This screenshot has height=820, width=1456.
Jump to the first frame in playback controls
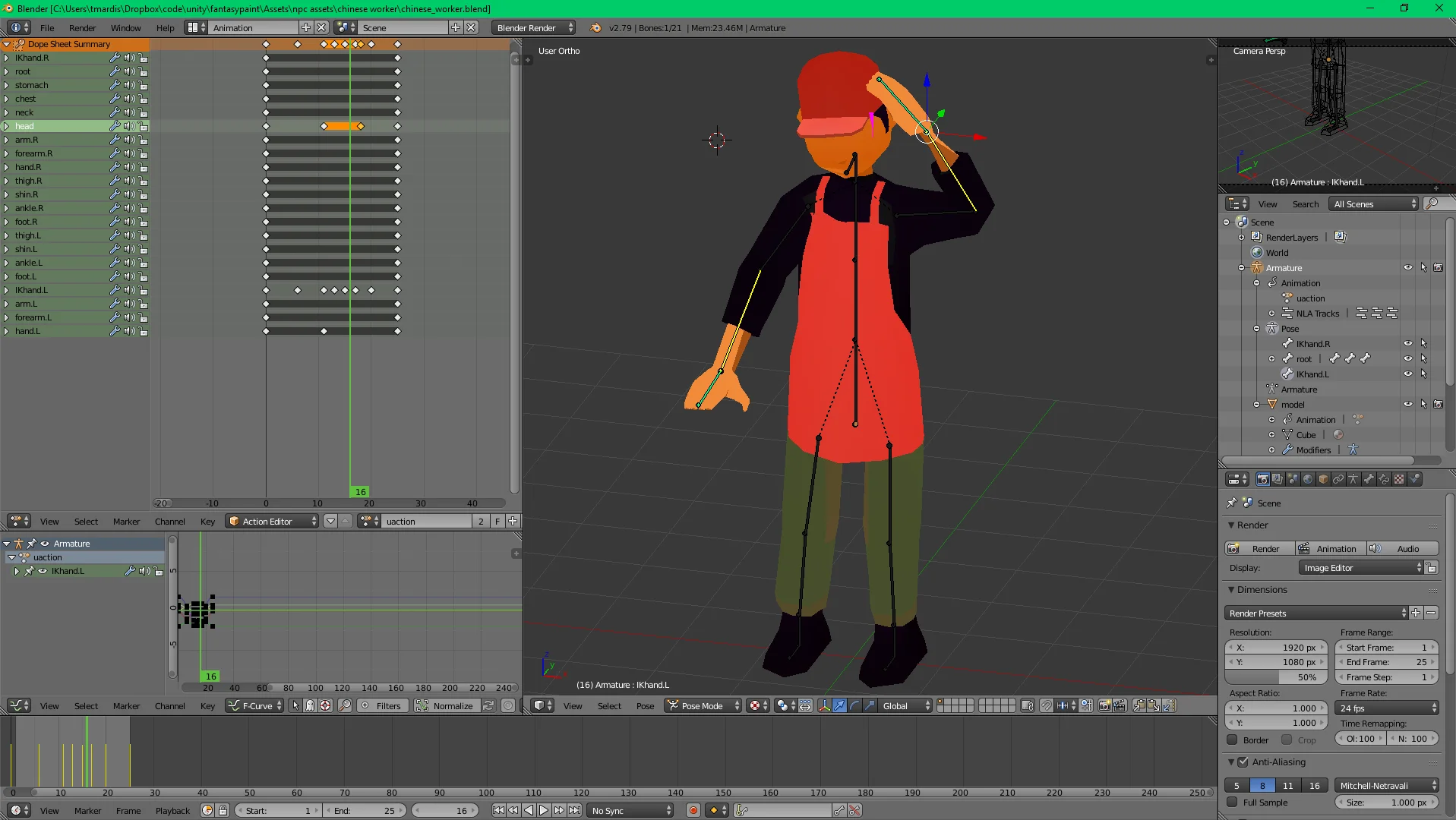[498, 810]
